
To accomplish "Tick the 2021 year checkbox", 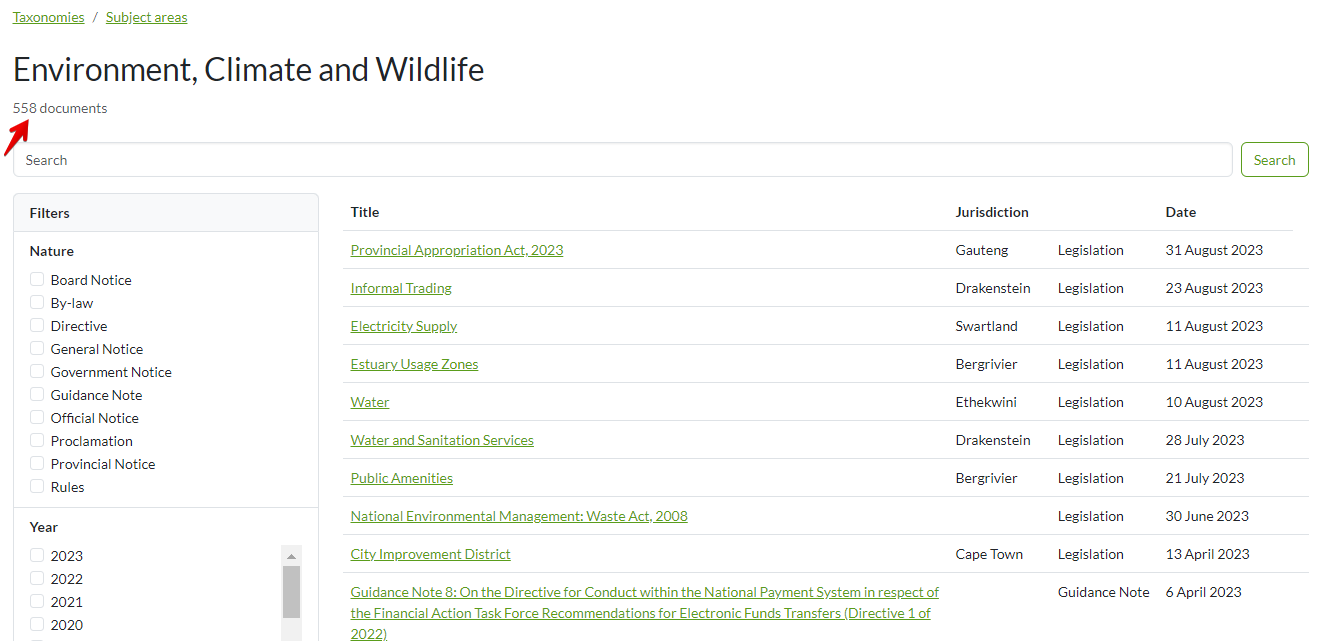I will point(37,602).
